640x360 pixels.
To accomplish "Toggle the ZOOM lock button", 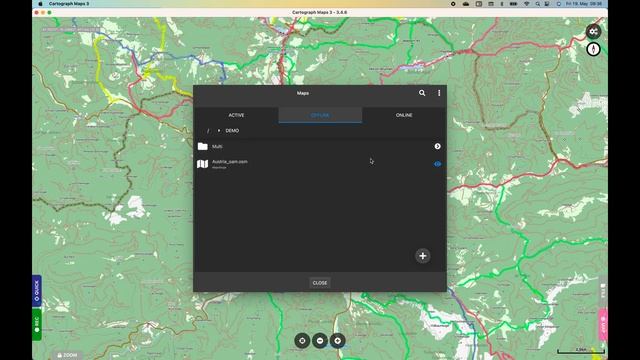I will coord(67,356).
